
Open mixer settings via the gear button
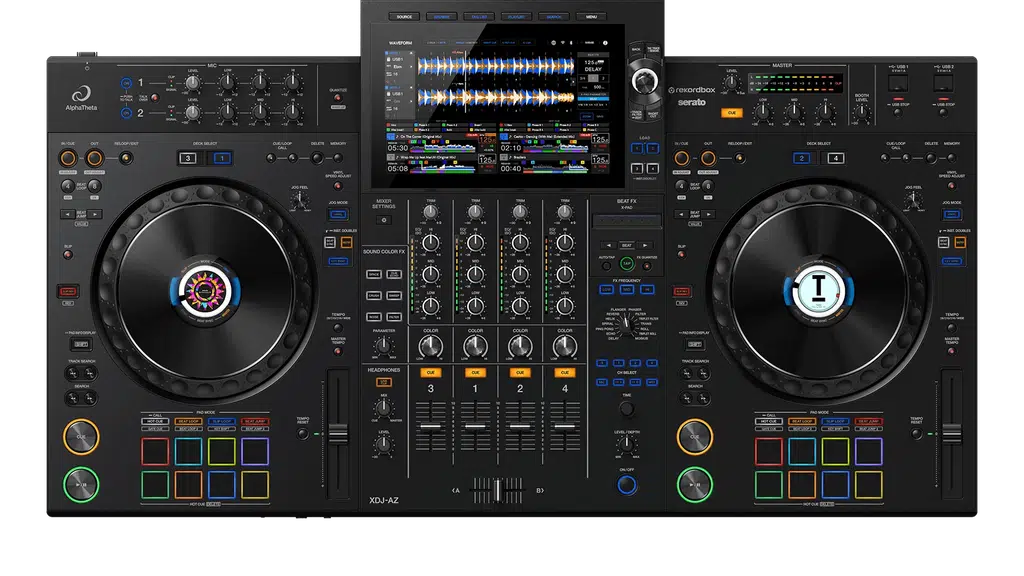[x=384, y=220]
